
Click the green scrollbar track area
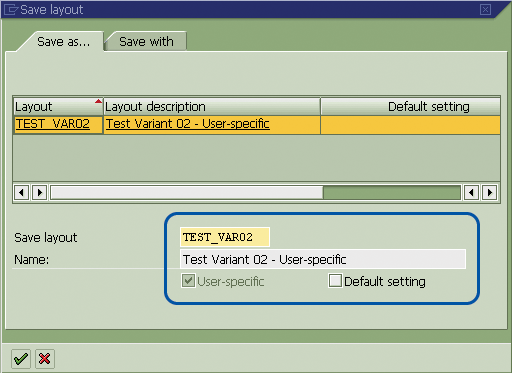coord(392,193)
